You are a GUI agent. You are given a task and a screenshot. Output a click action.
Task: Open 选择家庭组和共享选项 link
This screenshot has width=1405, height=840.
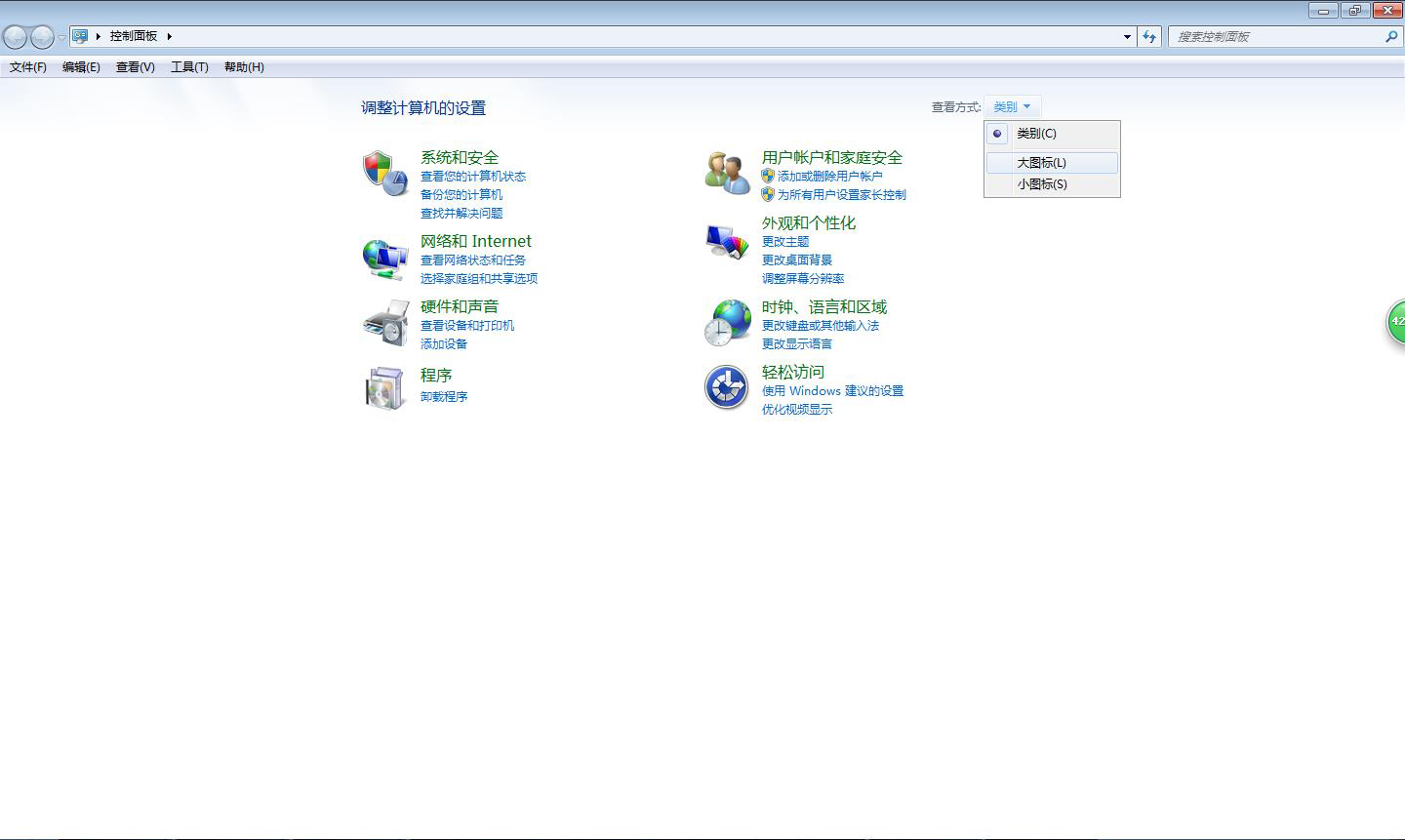click(x=479, y=279)
